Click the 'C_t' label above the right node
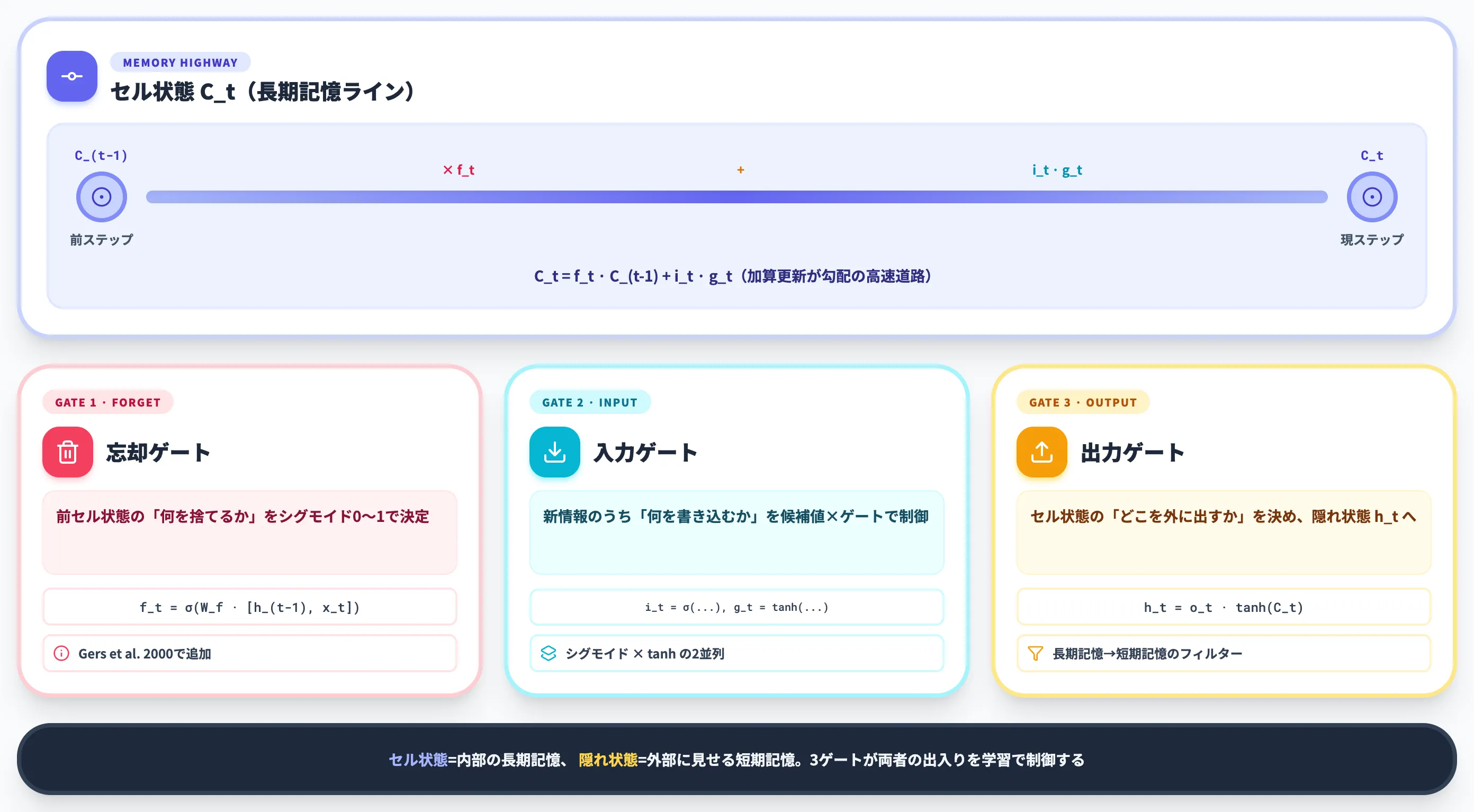The height and width of the screenshot is (812, 1474). tap(1372, 155)
